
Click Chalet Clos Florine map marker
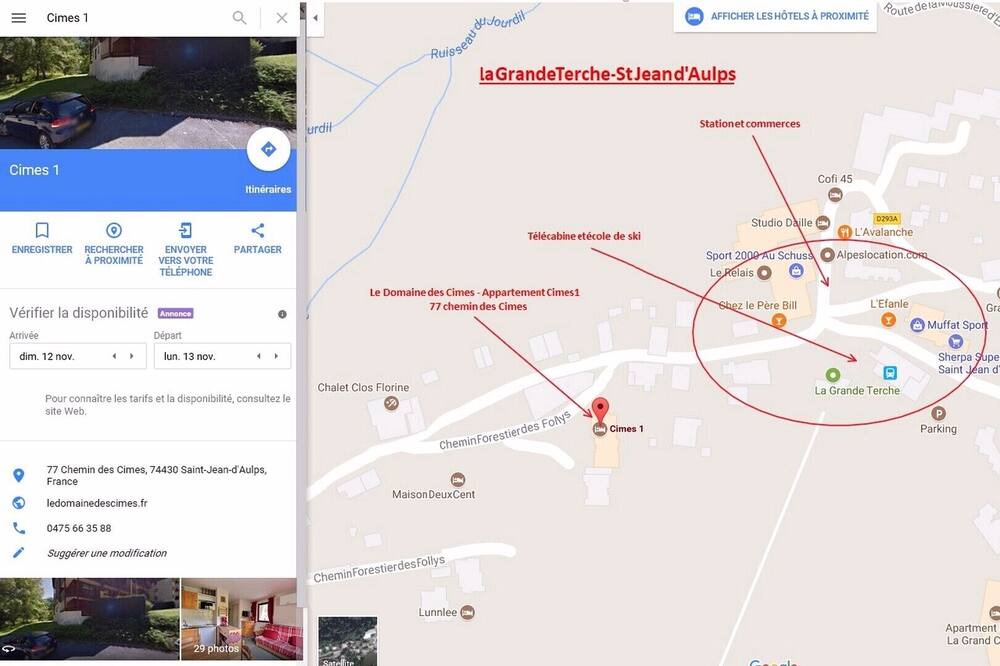pyautogui.click(x=392, y=403)
